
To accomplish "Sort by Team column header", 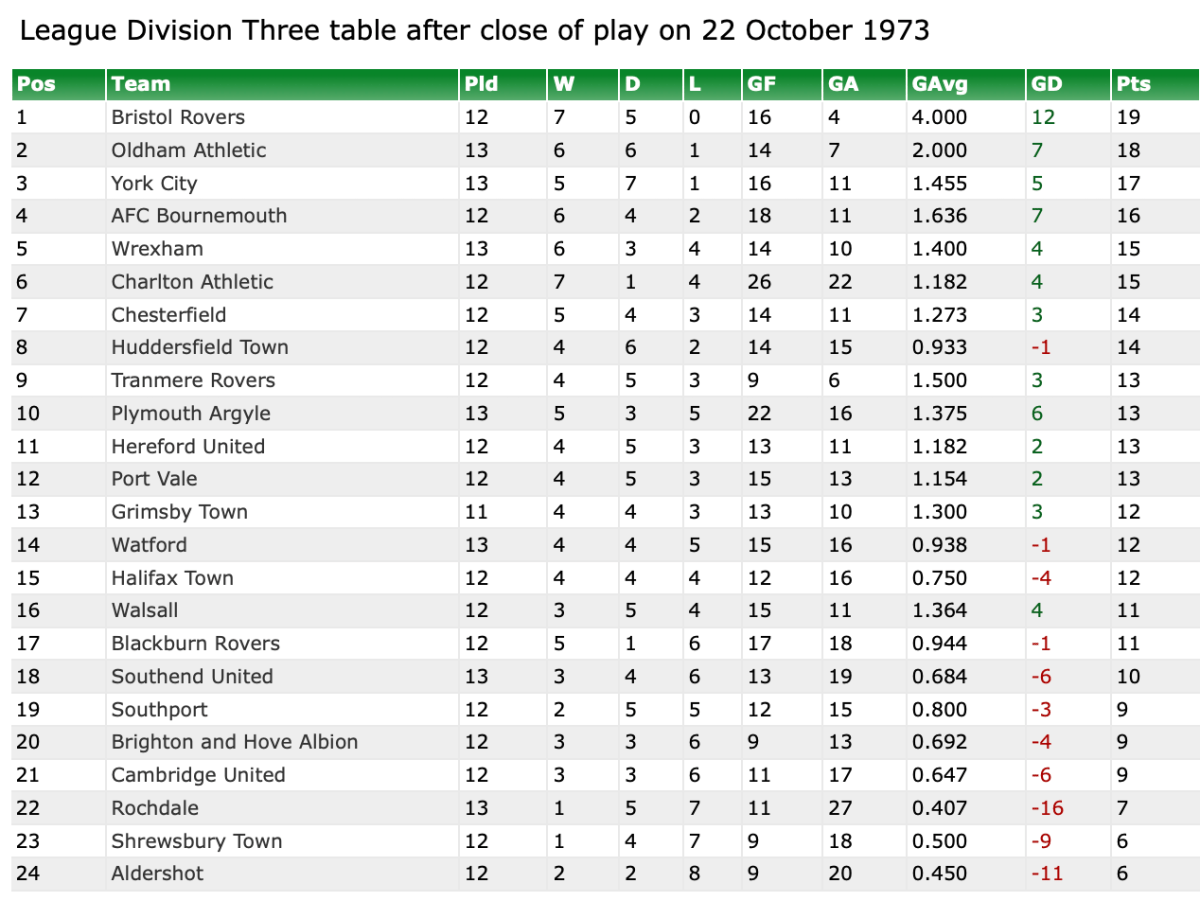I will coord(141,84).
